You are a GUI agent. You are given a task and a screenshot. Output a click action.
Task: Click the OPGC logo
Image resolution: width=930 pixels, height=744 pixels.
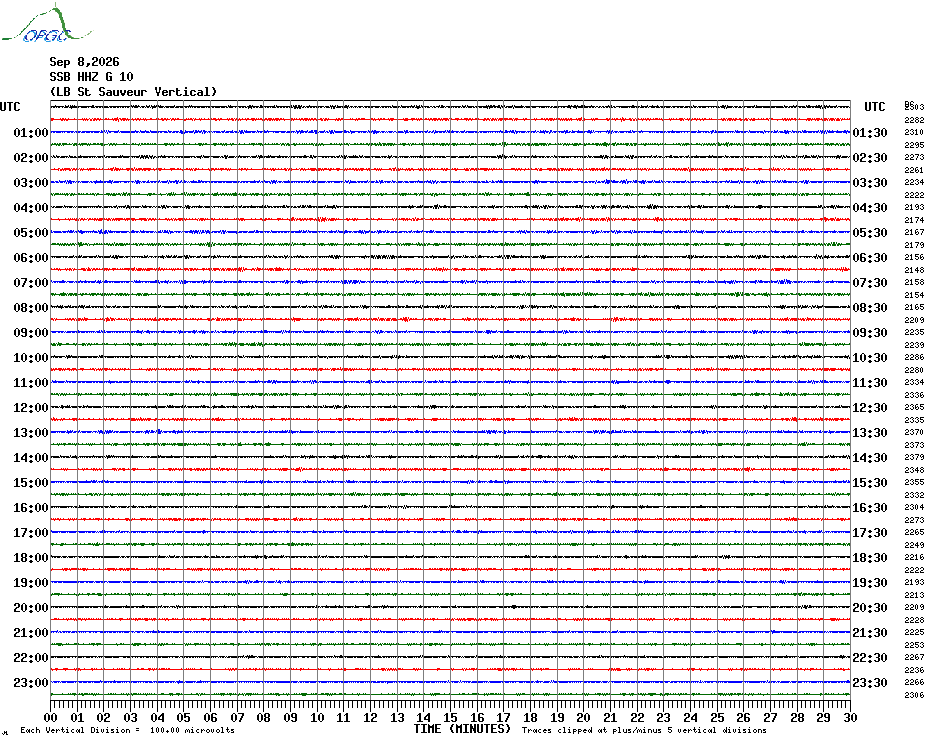click(x=47, y=24)
